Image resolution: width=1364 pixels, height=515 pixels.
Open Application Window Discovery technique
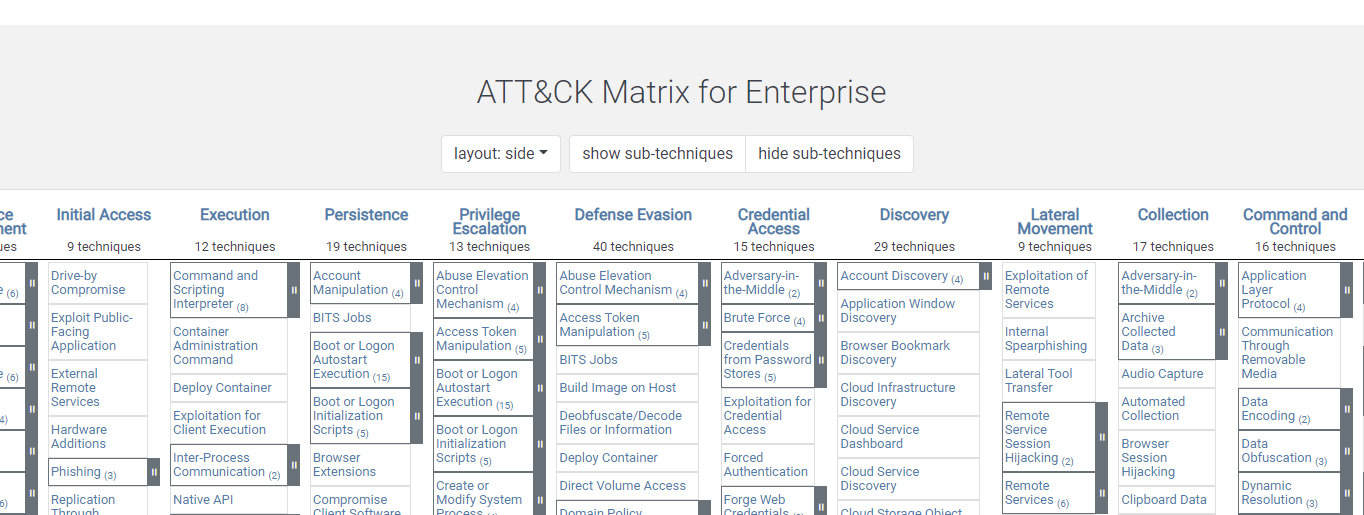[x=898, y=311]
